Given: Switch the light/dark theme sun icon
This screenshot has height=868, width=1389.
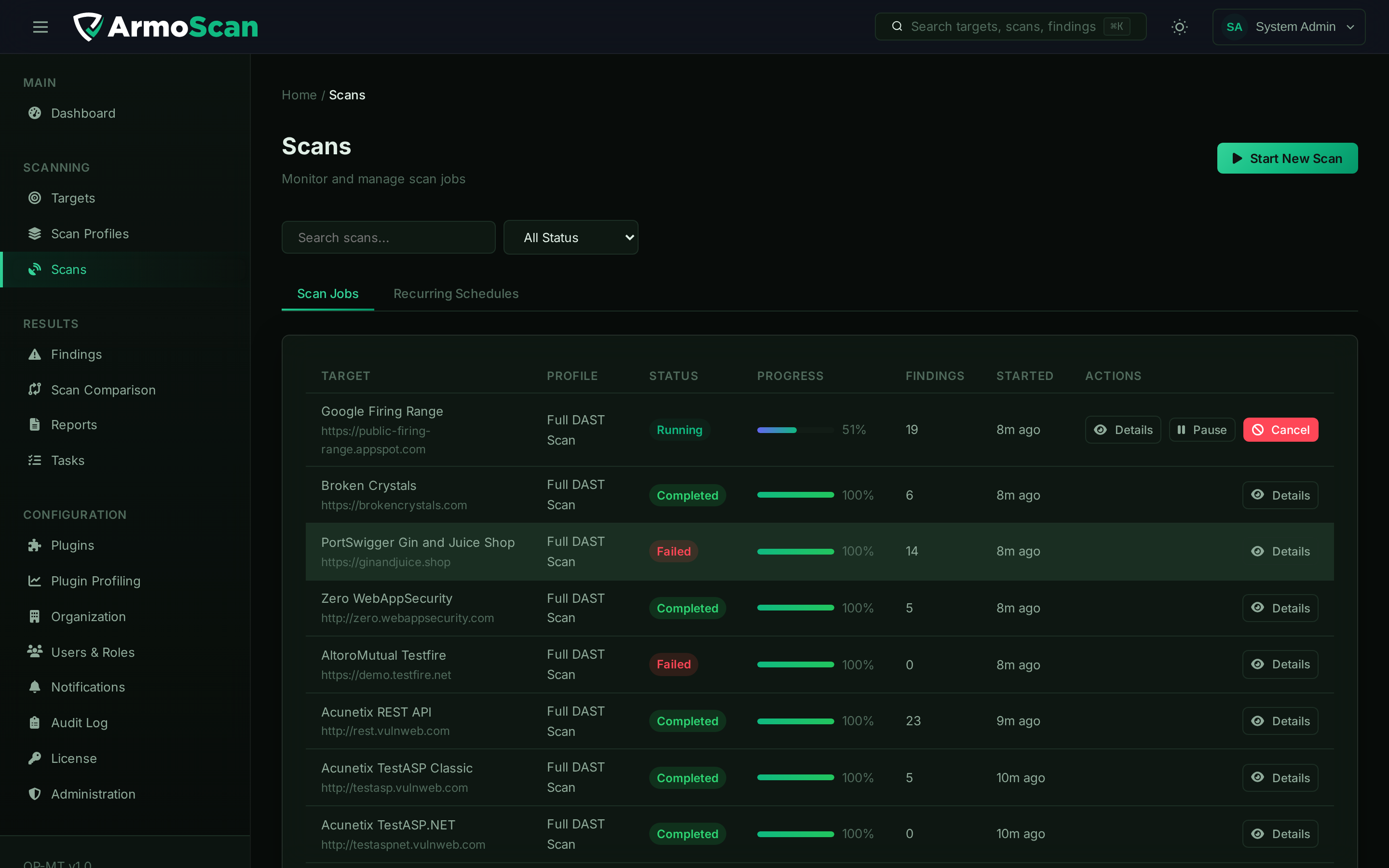Looking at the screenshot, I should click(x=1179, y=27).
